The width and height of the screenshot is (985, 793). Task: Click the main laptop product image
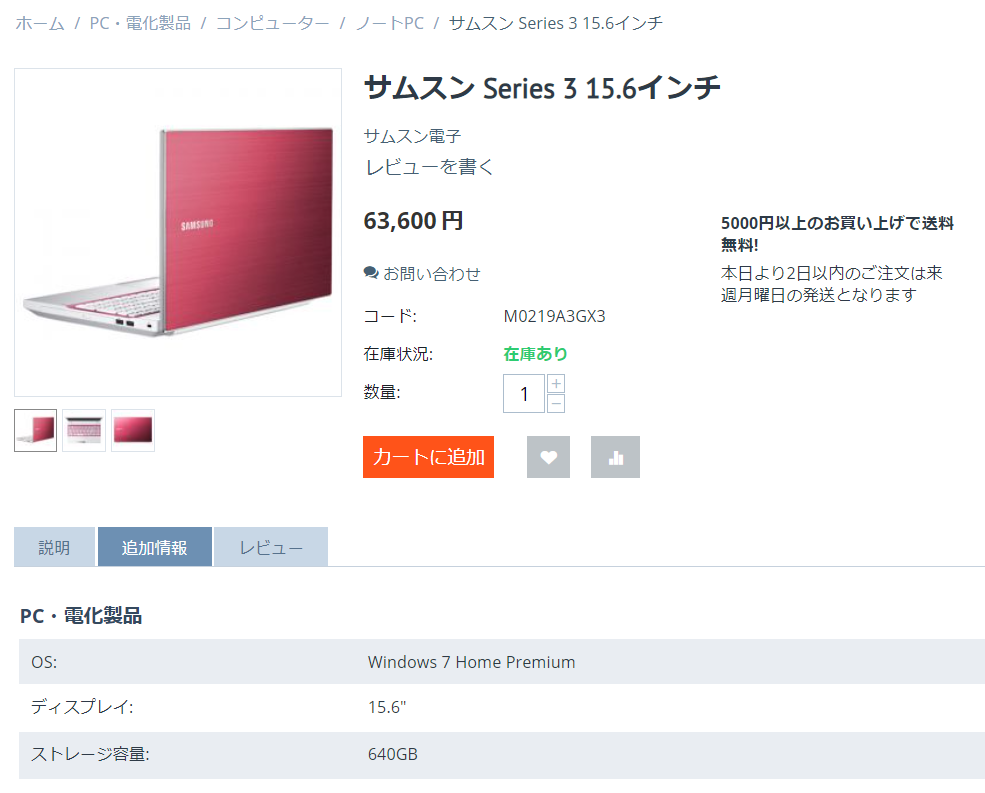click(178, 232)
